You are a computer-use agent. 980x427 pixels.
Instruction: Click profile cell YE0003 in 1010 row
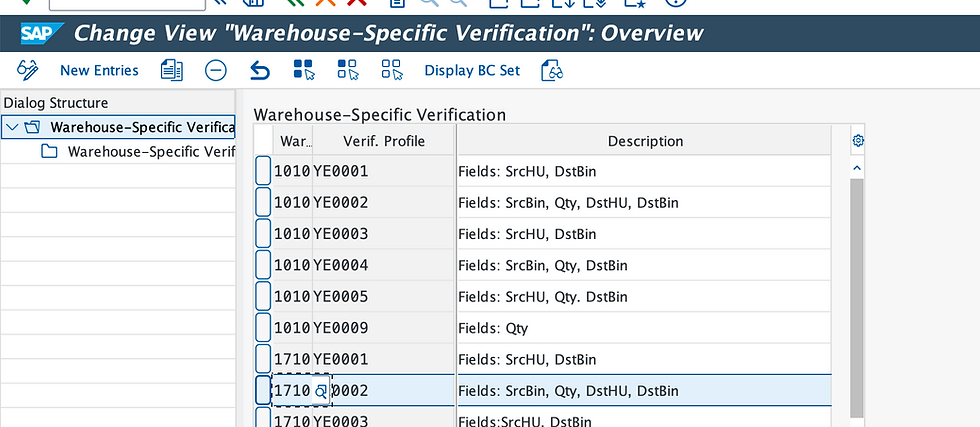point(383,234)
